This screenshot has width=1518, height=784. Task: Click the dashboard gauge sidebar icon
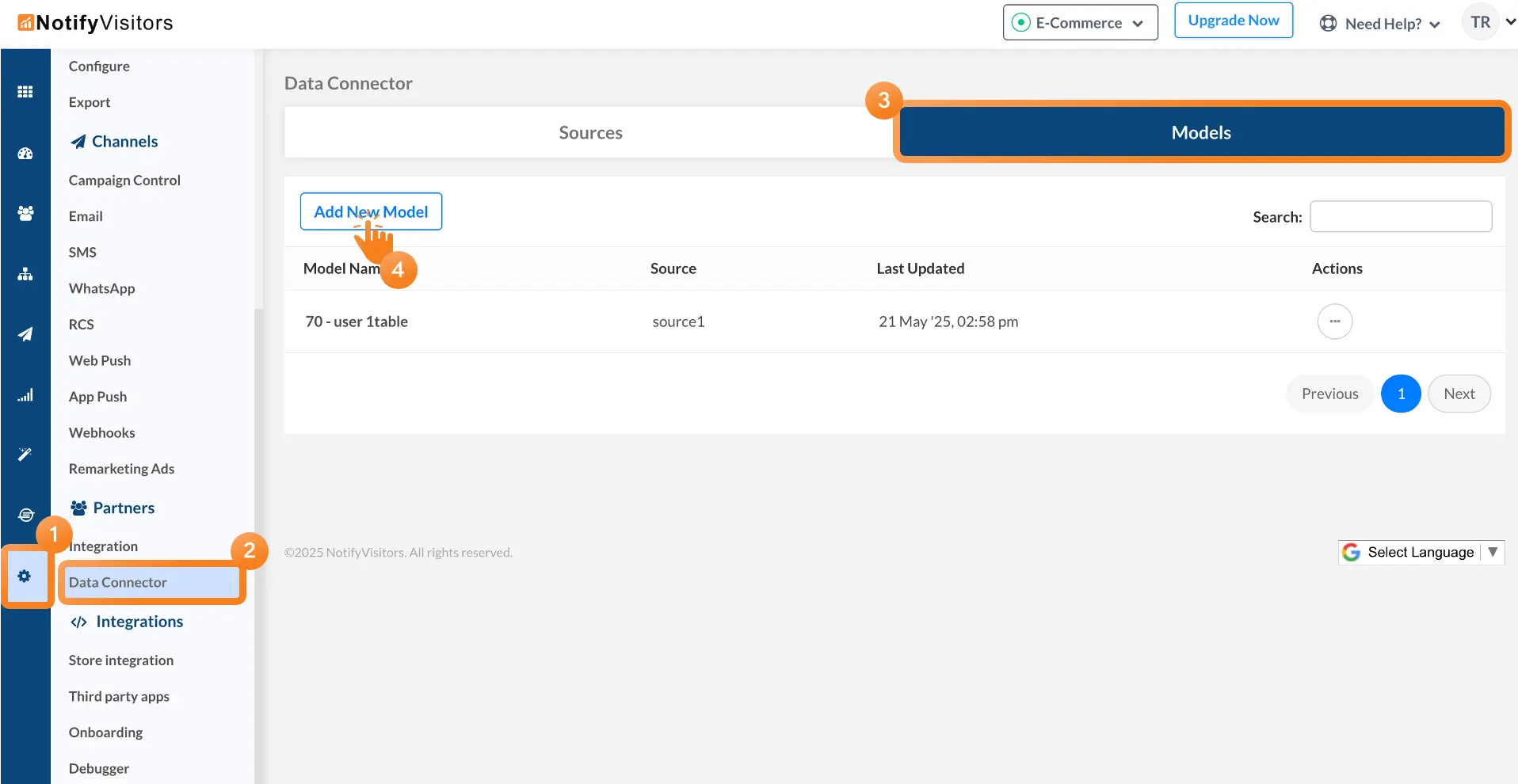(25, 154)
